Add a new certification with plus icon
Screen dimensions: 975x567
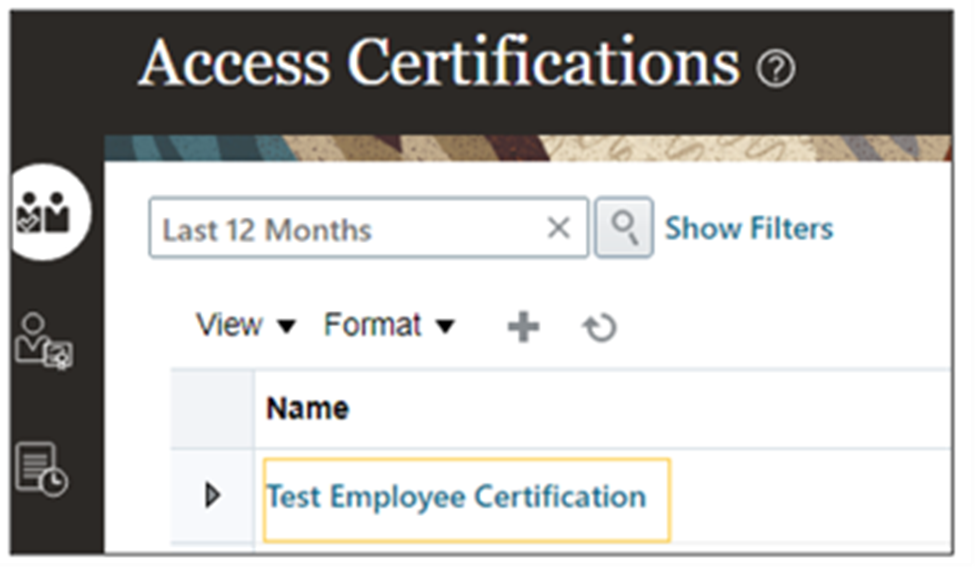click(524, 326)
